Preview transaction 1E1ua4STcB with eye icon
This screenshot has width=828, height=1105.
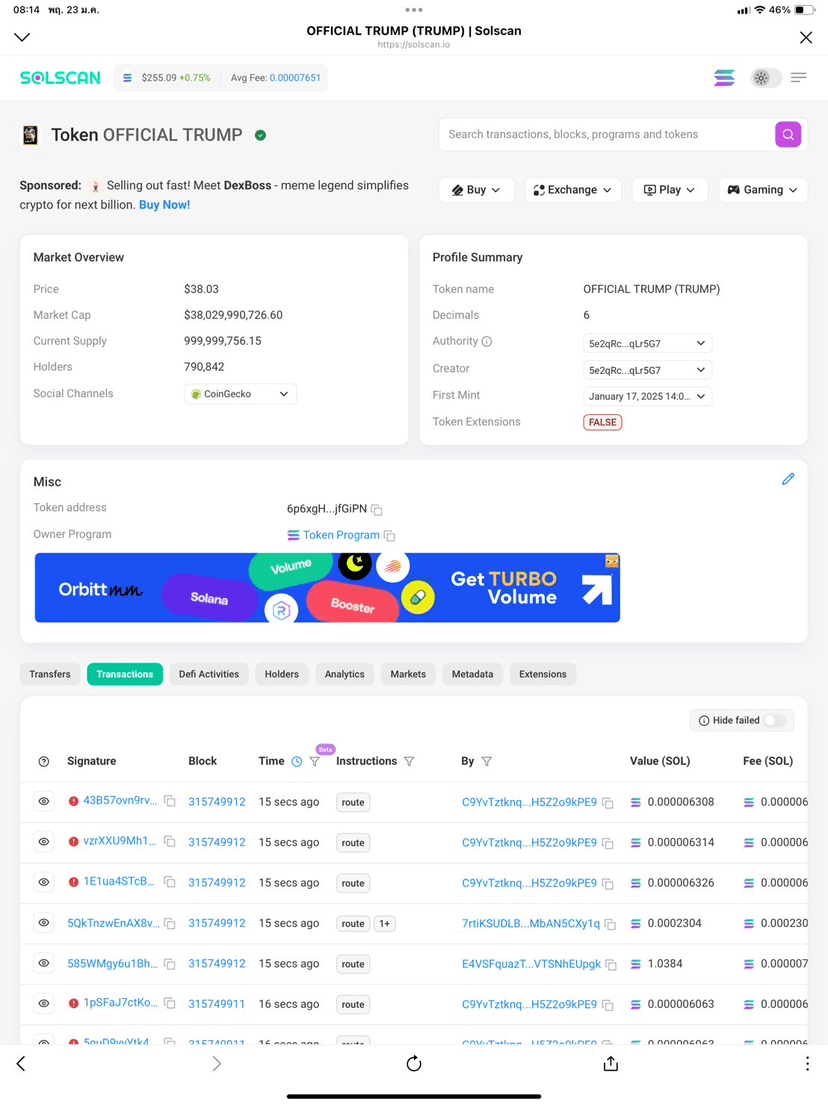click(x=44, y=882)
